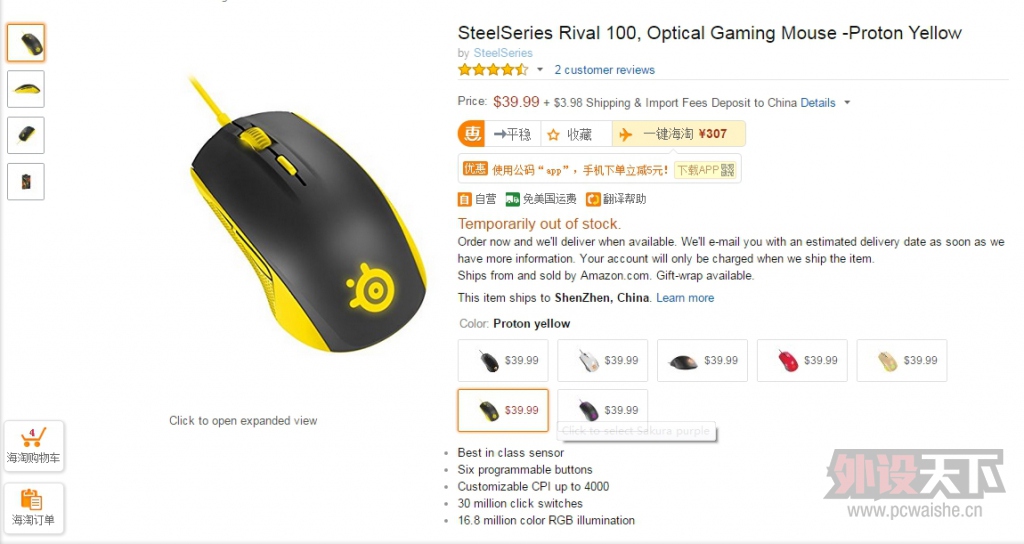This screenshot has height=544, width=1024.
Task: Select the red mouse color option
Action: [802, 360]
